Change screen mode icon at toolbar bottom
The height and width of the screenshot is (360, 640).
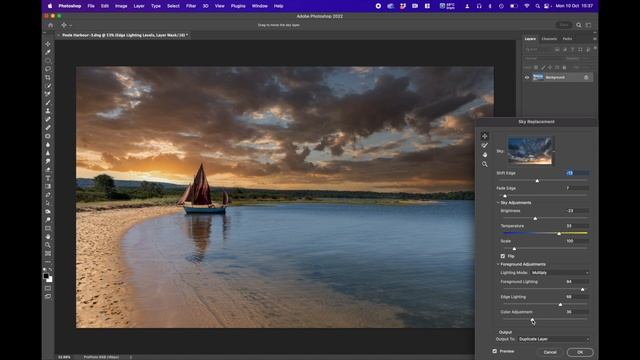[x=48, y=296]
